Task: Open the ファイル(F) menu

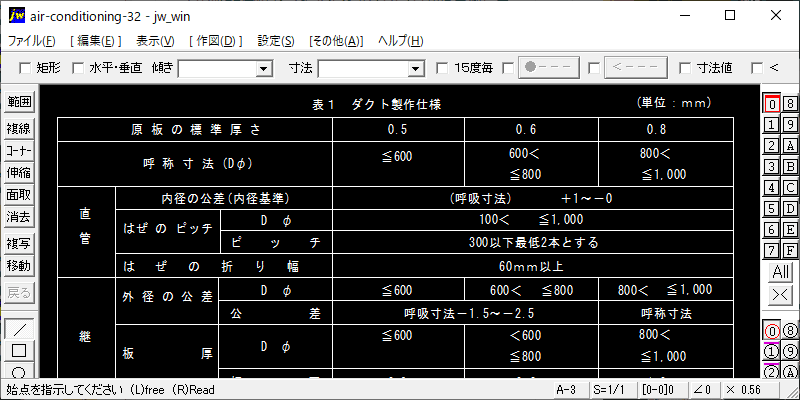Action: coord(33,41)
